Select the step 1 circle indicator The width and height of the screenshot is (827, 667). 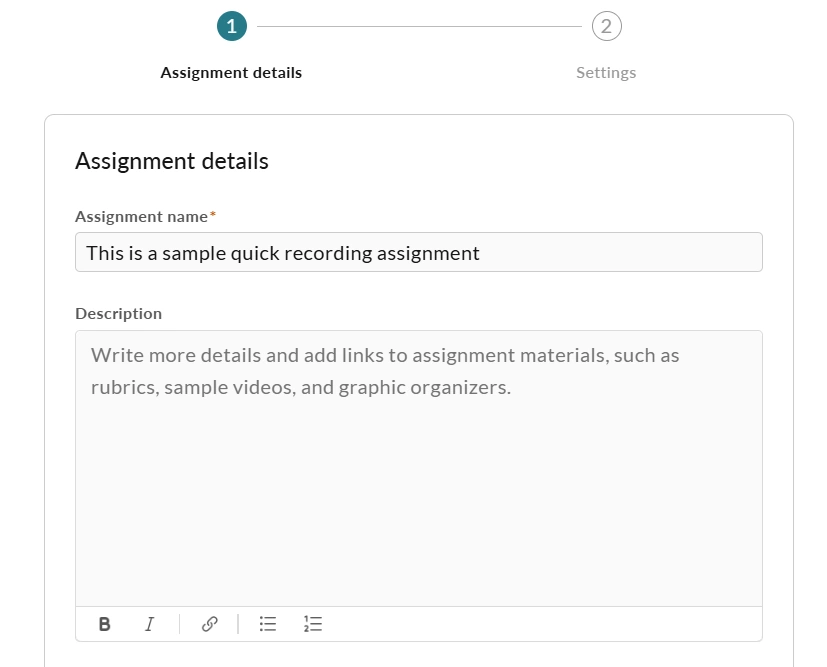coord(232,26)
